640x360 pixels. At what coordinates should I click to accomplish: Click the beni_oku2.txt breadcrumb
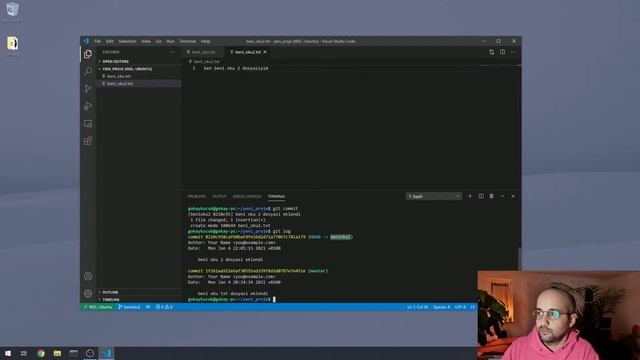coord(206,62)
